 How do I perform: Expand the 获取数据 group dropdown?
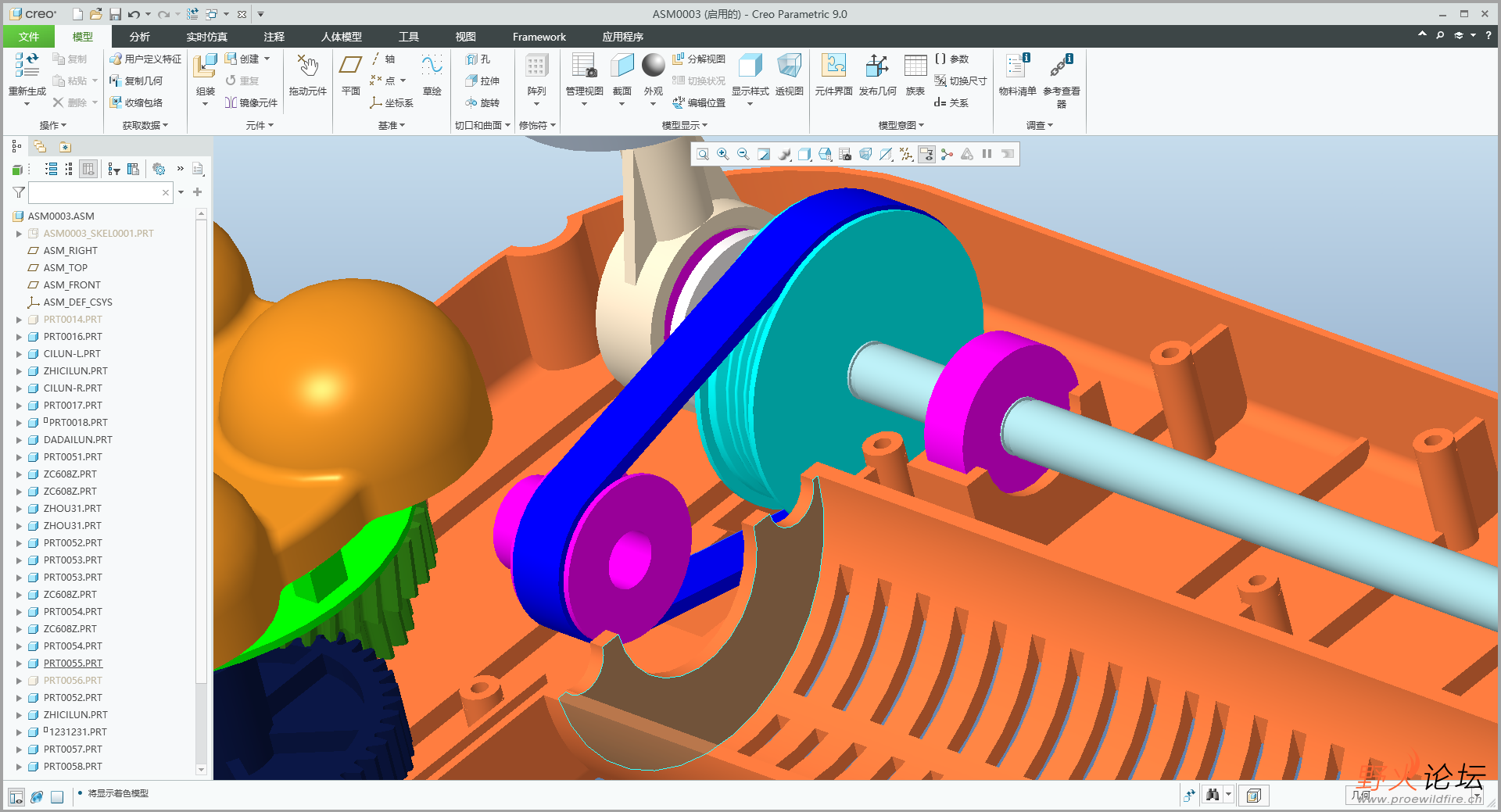pyautogui.click(x=145, y=125)
